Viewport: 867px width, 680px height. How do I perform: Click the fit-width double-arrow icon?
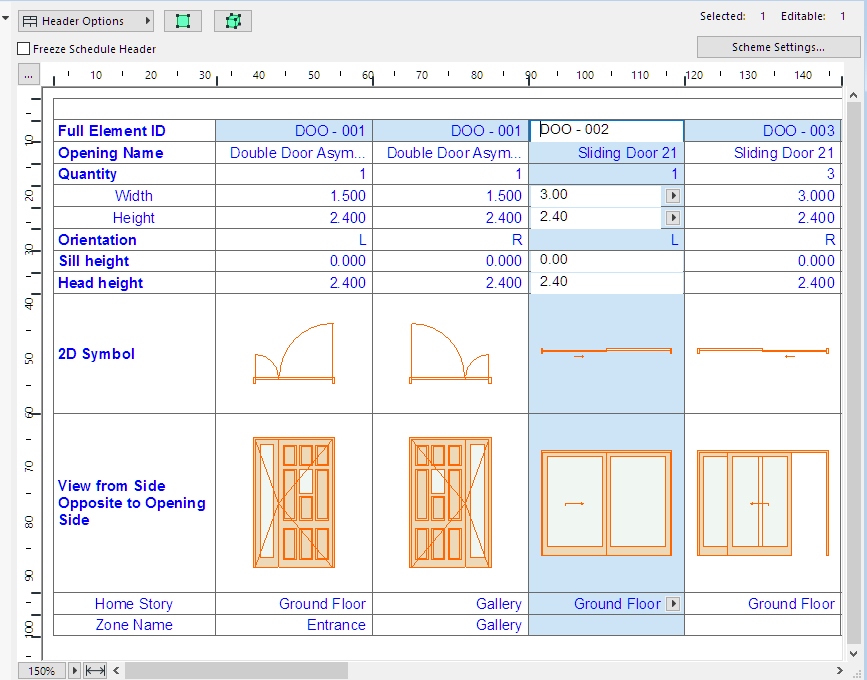tap(95, 670)
